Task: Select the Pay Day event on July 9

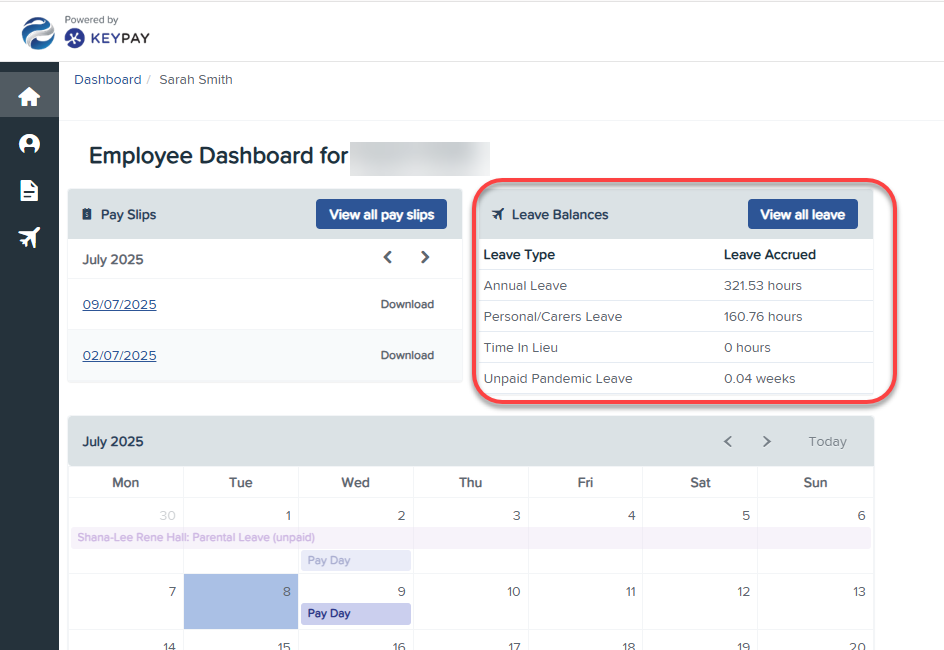Action: [355, 614]
